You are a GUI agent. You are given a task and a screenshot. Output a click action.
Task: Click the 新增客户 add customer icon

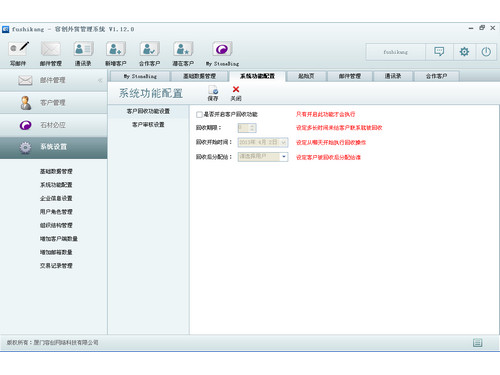[x=116, y=53]
